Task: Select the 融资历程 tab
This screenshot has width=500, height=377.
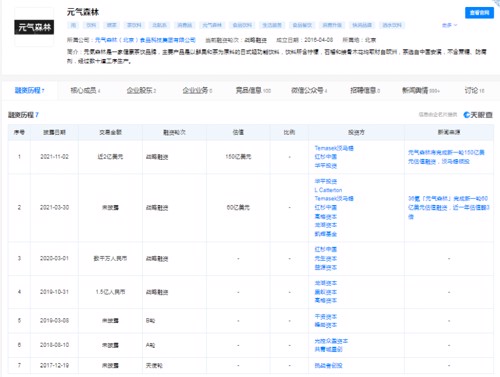Action: tap(30, 90)
